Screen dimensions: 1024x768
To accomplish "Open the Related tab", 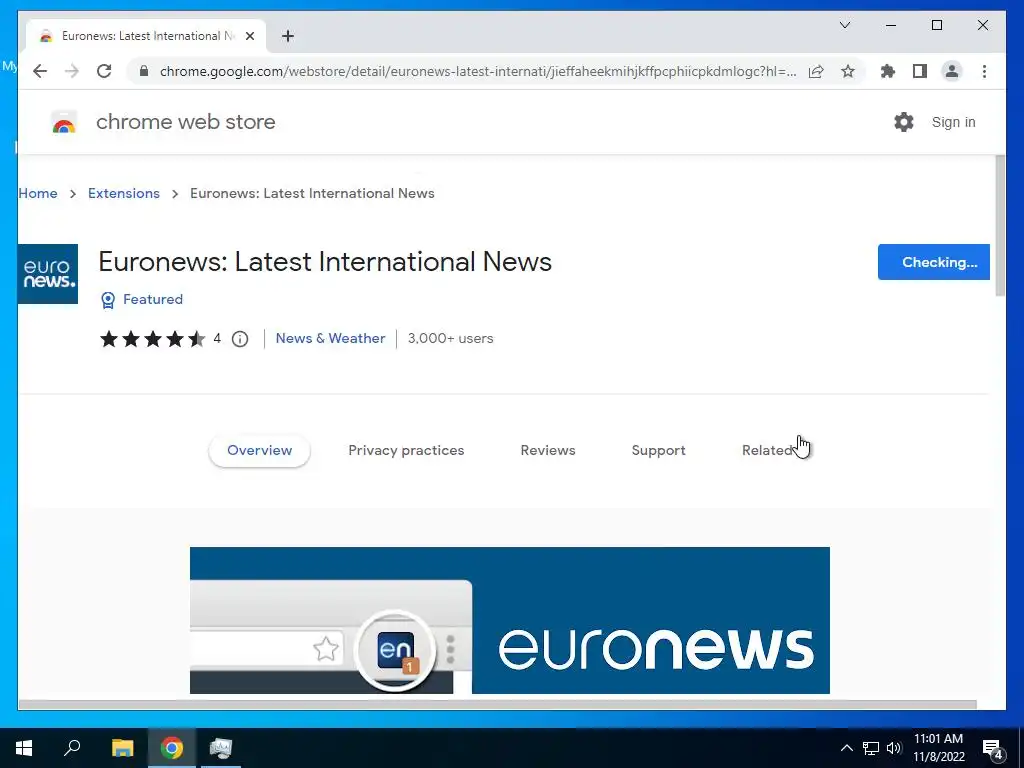I will (x=768, y=451).
